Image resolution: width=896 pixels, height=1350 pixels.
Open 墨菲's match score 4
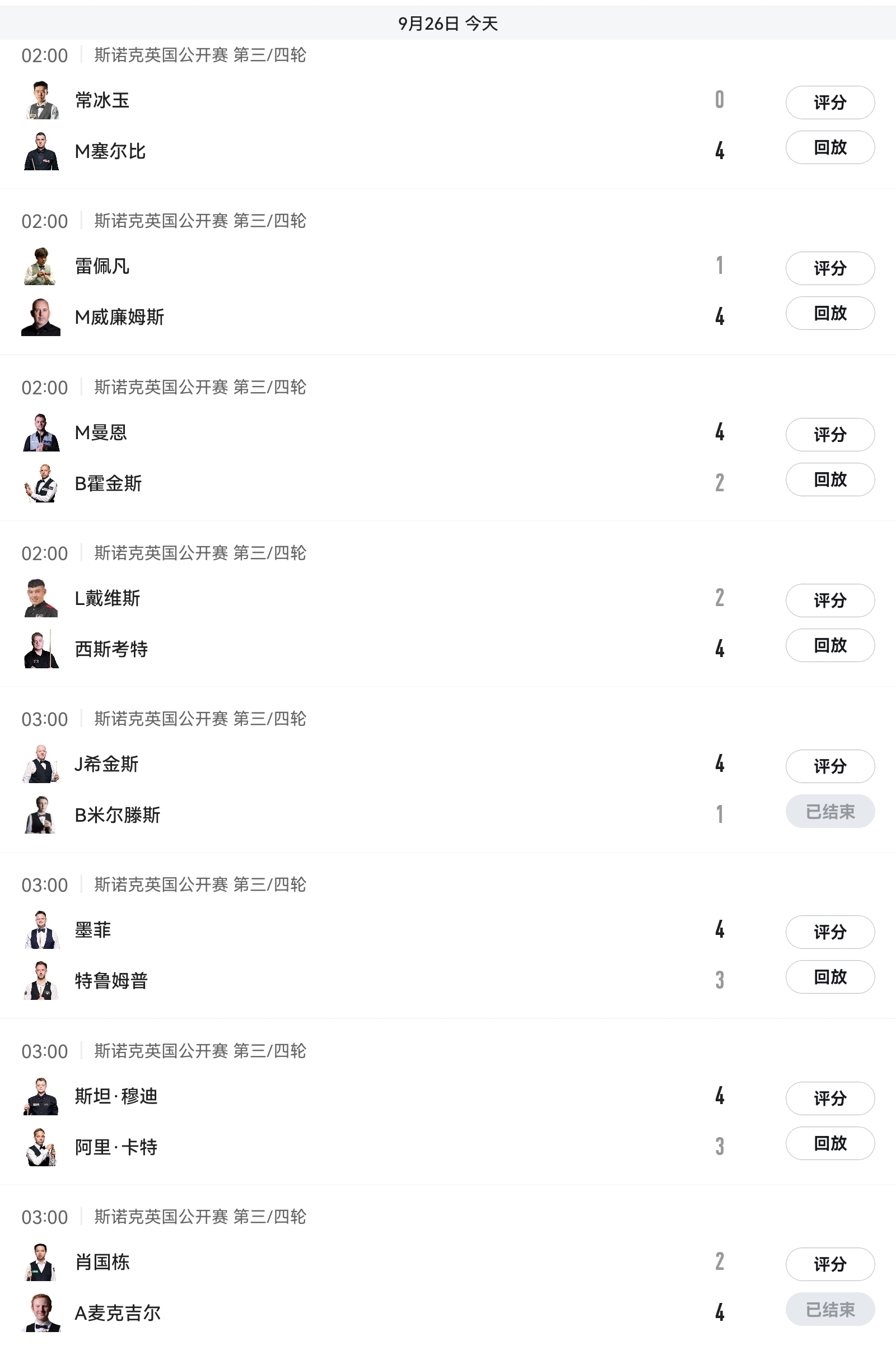[x=720, y=930]
